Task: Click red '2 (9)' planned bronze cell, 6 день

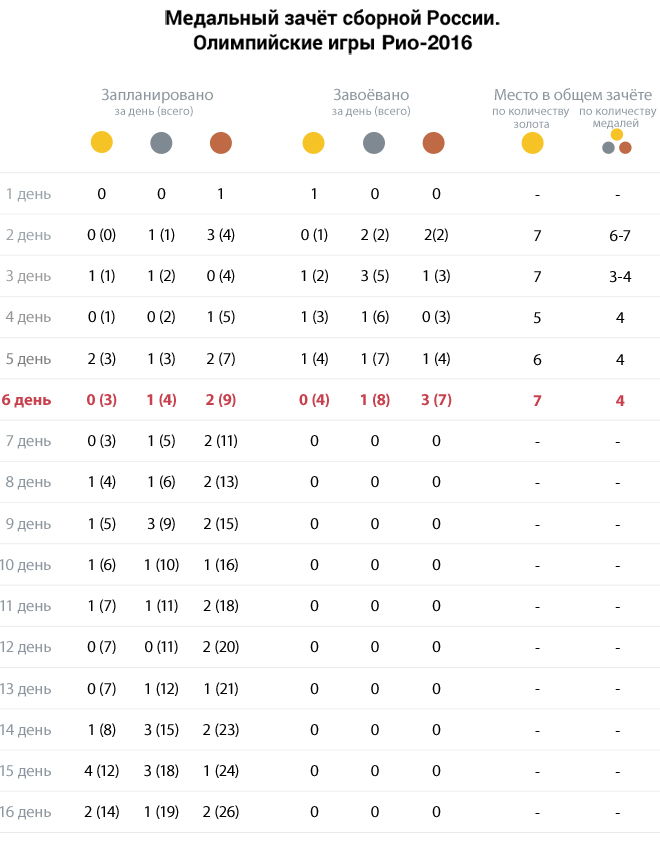Action: point(221,400)
